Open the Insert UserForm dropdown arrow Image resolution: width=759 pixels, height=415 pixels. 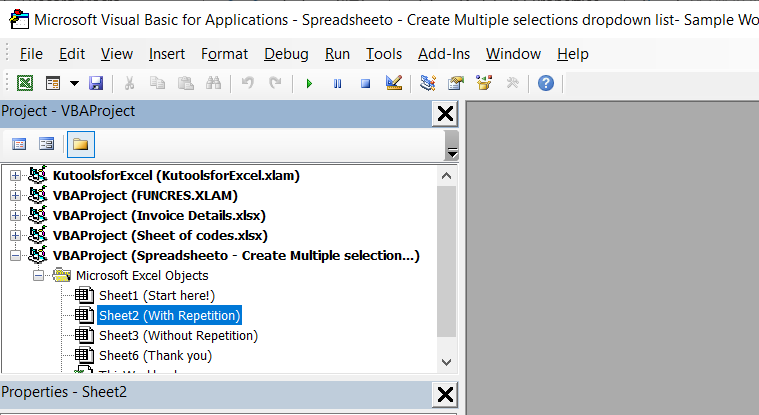click(x=72, y=83)
